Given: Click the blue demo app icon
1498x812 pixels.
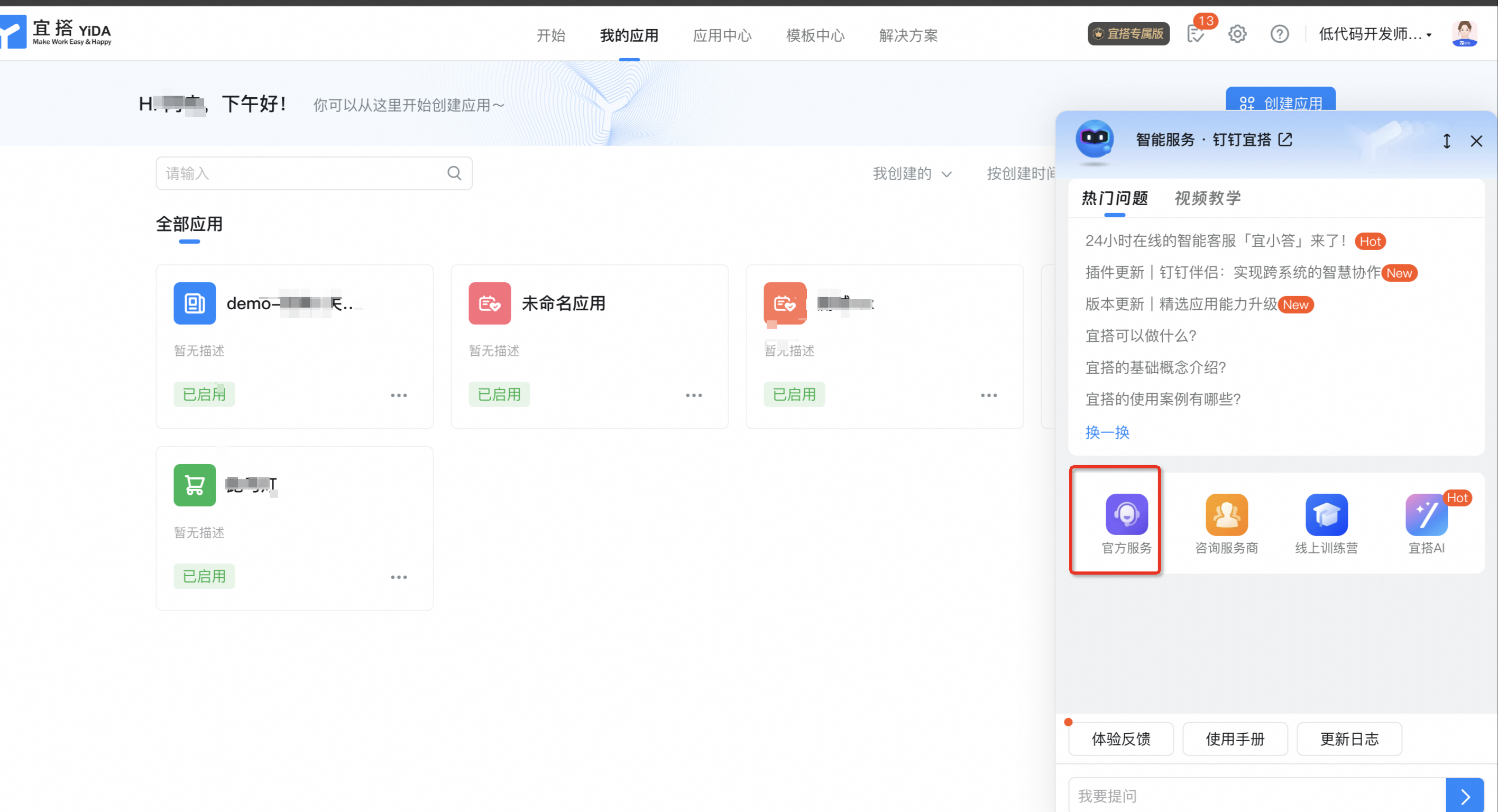Looking at the screenshot, I should pos(195,303).
